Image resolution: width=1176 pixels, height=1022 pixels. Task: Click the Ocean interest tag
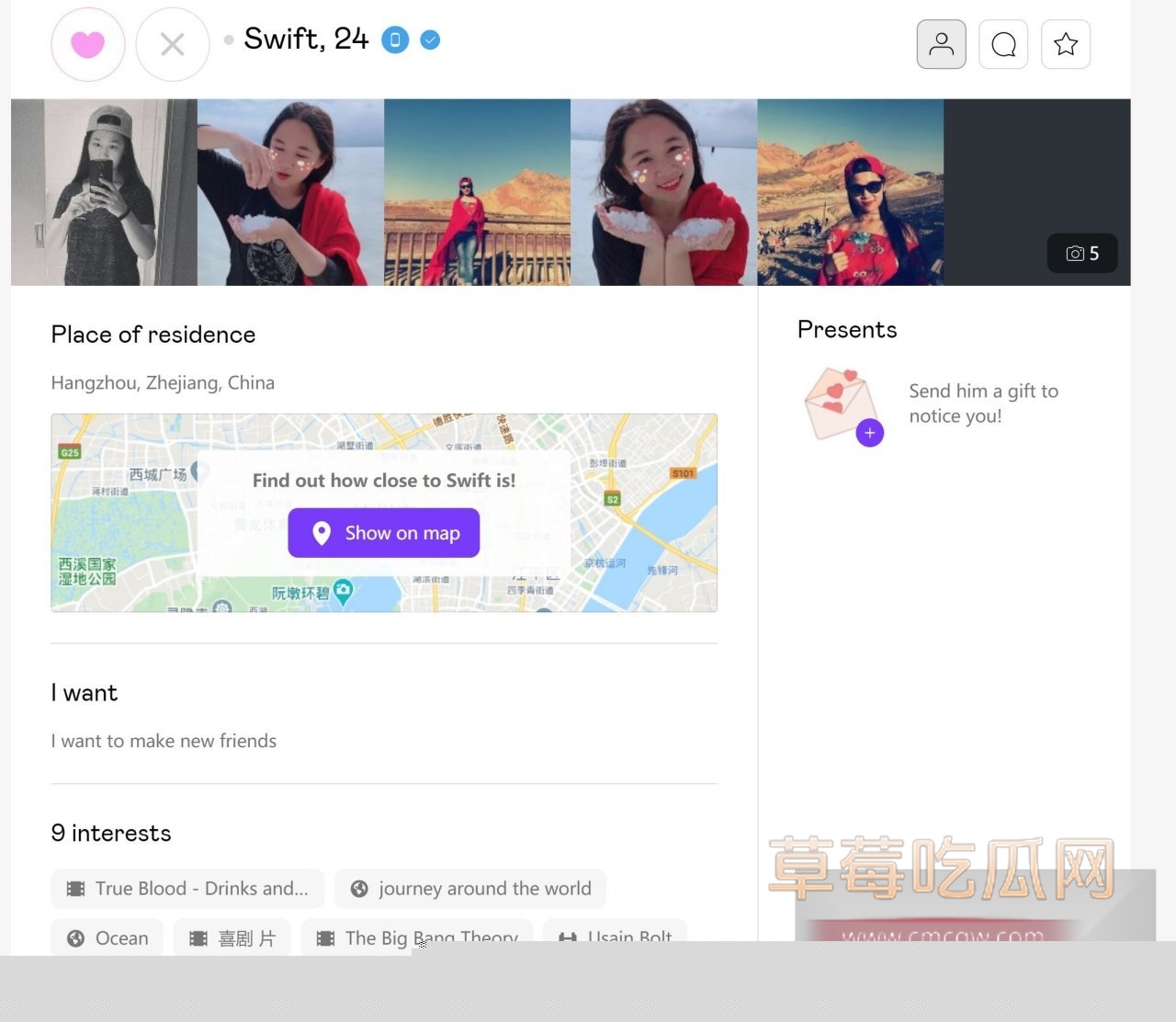pyautogui.click(x=107, y=937)
